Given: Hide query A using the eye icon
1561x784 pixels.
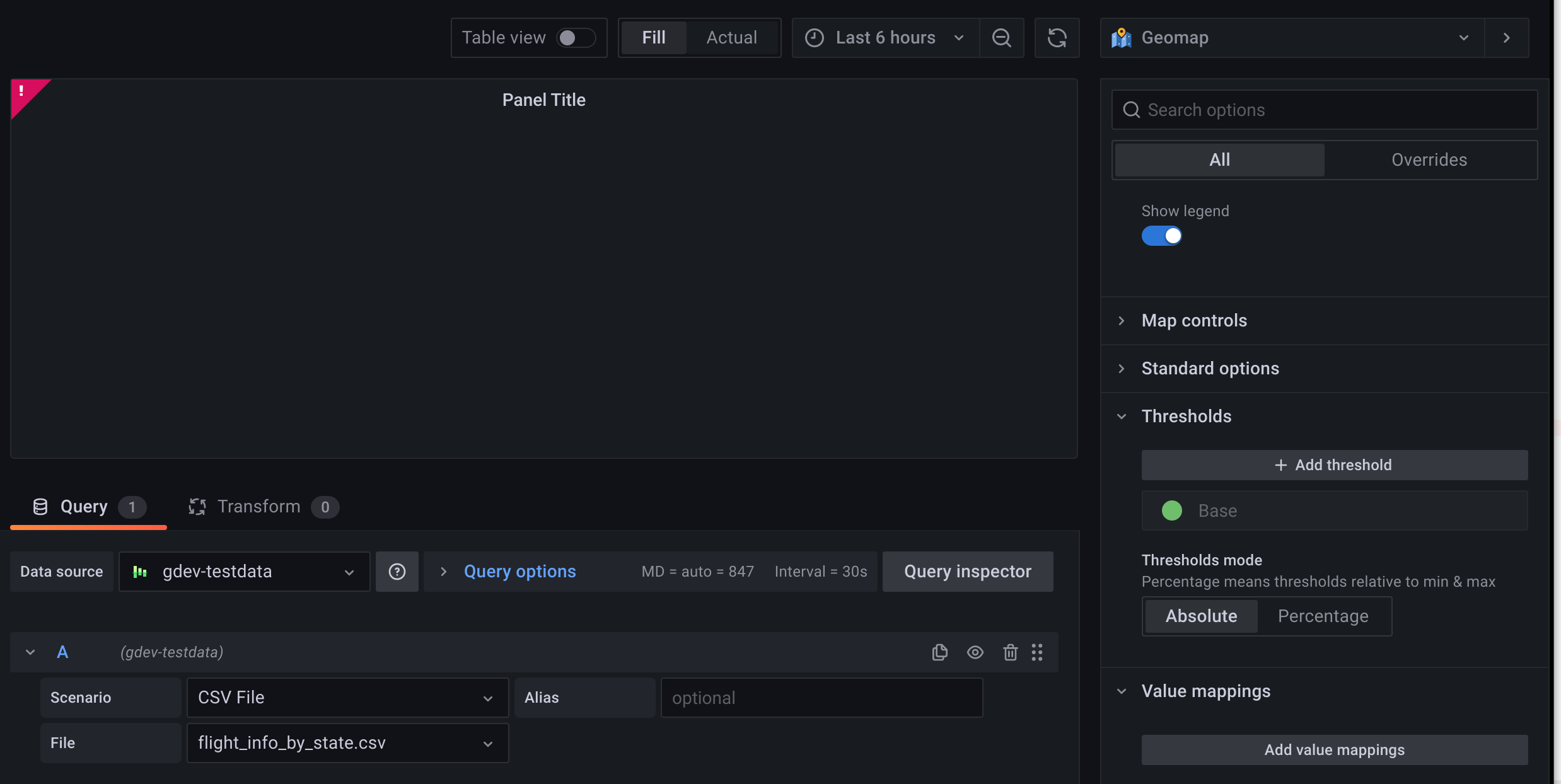Looking at the screenshot, I should (x=975, y=652).
